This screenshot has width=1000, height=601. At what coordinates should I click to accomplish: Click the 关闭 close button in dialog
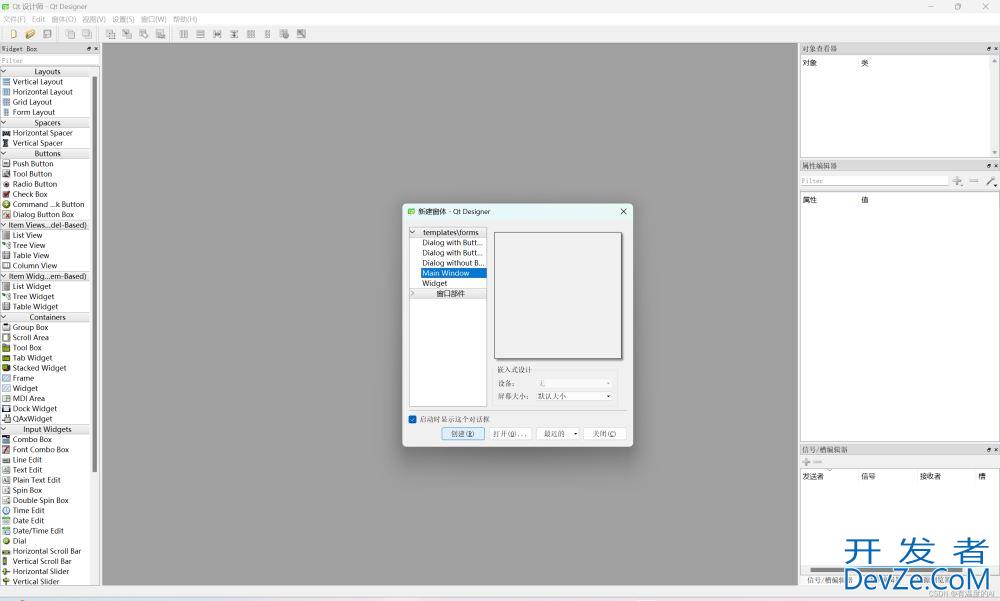pos(605,434)
